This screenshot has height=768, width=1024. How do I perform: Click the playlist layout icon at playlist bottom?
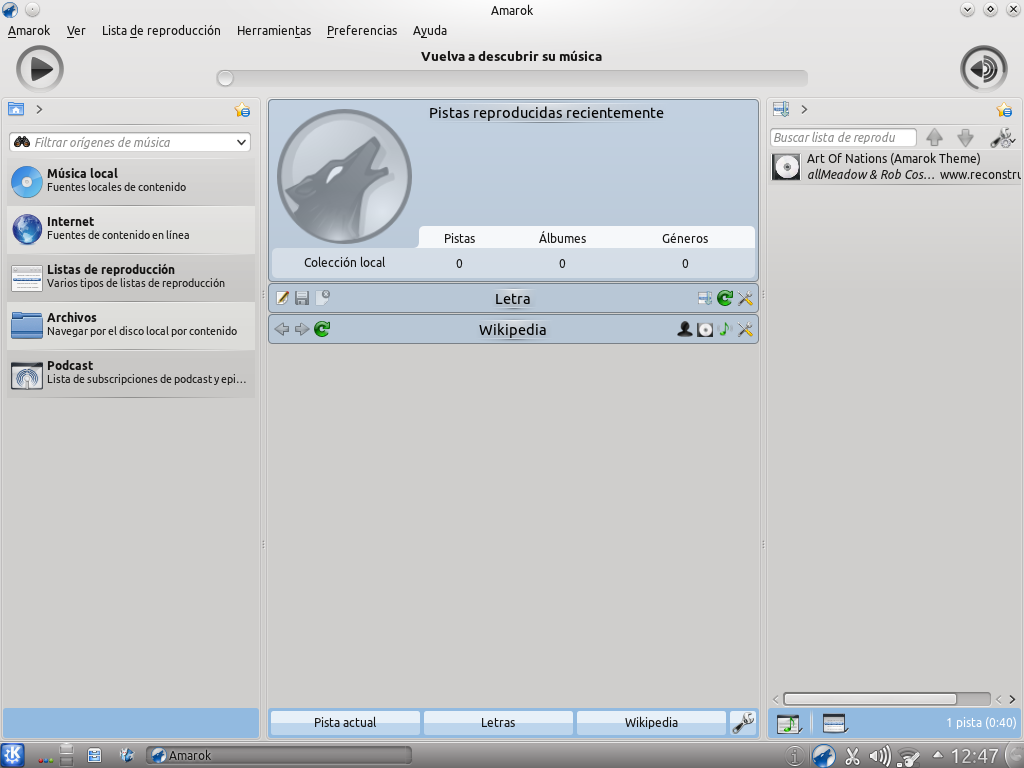pyautogui.click(x=835, y=723)
